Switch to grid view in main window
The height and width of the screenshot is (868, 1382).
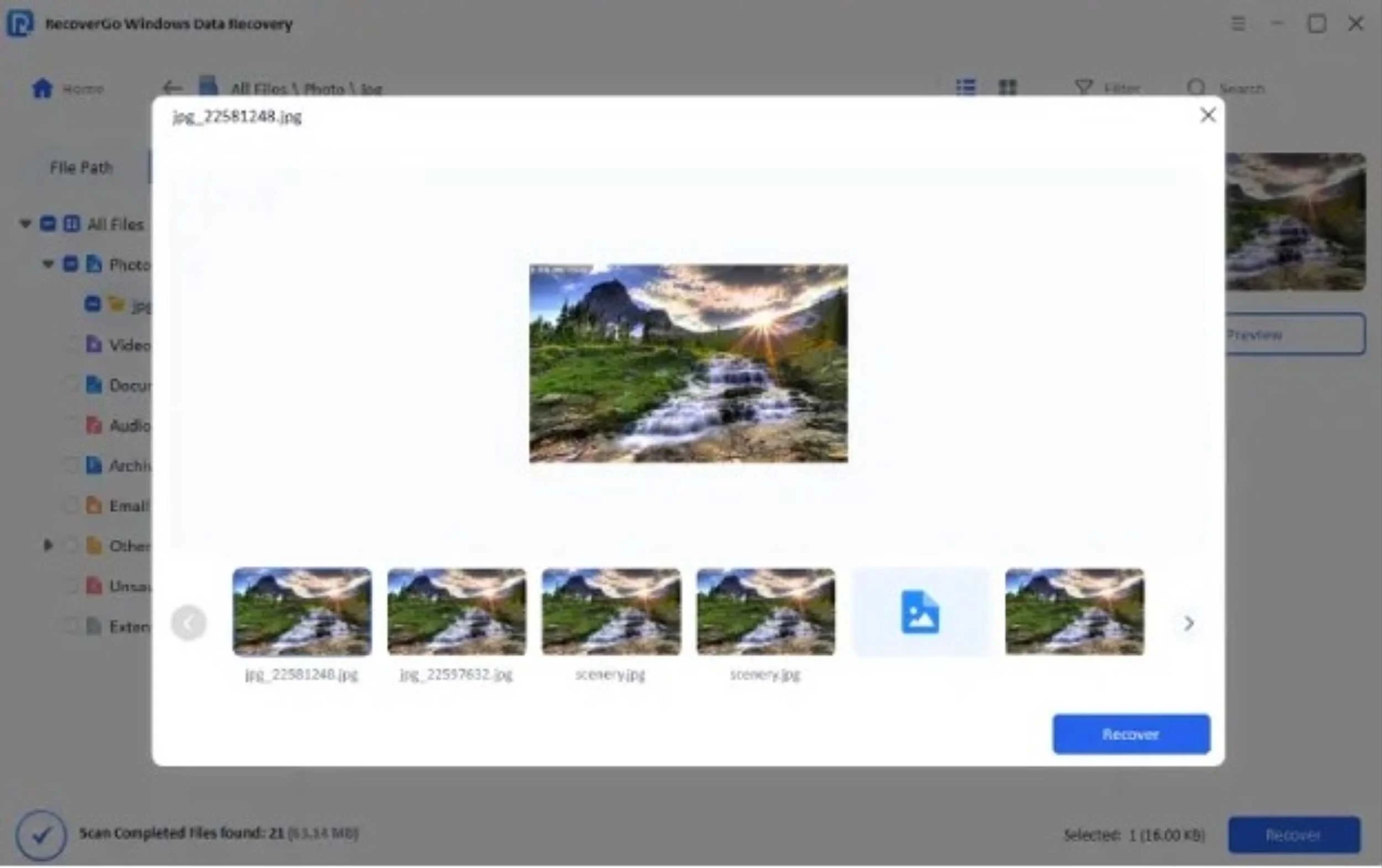[x=1007, y=87]
